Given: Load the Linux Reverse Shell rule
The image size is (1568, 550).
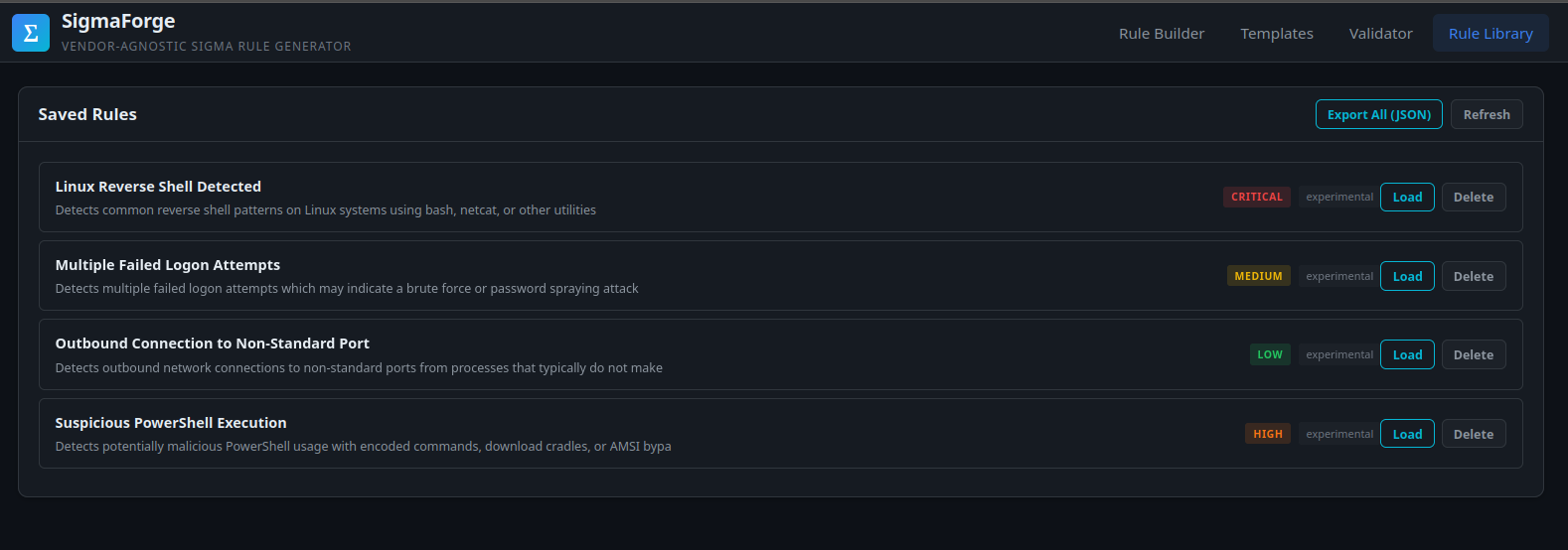Looking at the screenshot, I should (1406, 198).
